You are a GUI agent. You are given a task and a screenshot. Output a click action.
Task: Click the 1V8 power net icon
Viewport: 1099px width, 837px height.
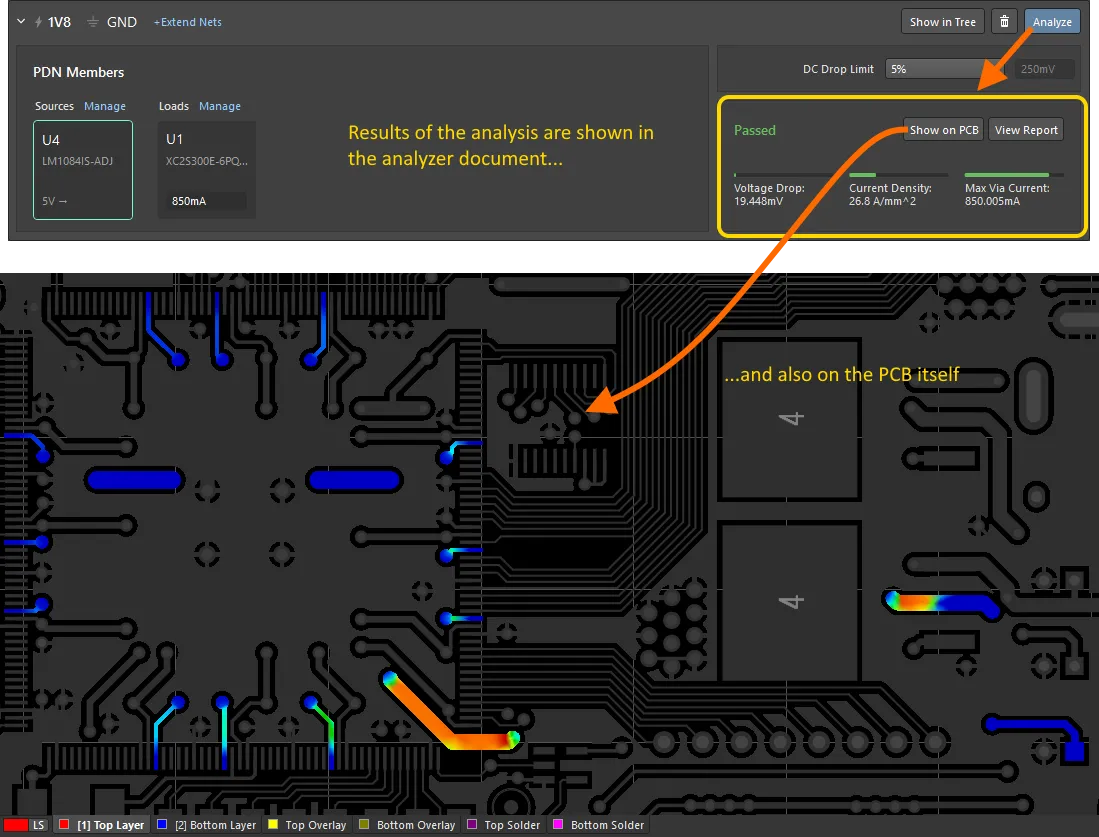38,22
